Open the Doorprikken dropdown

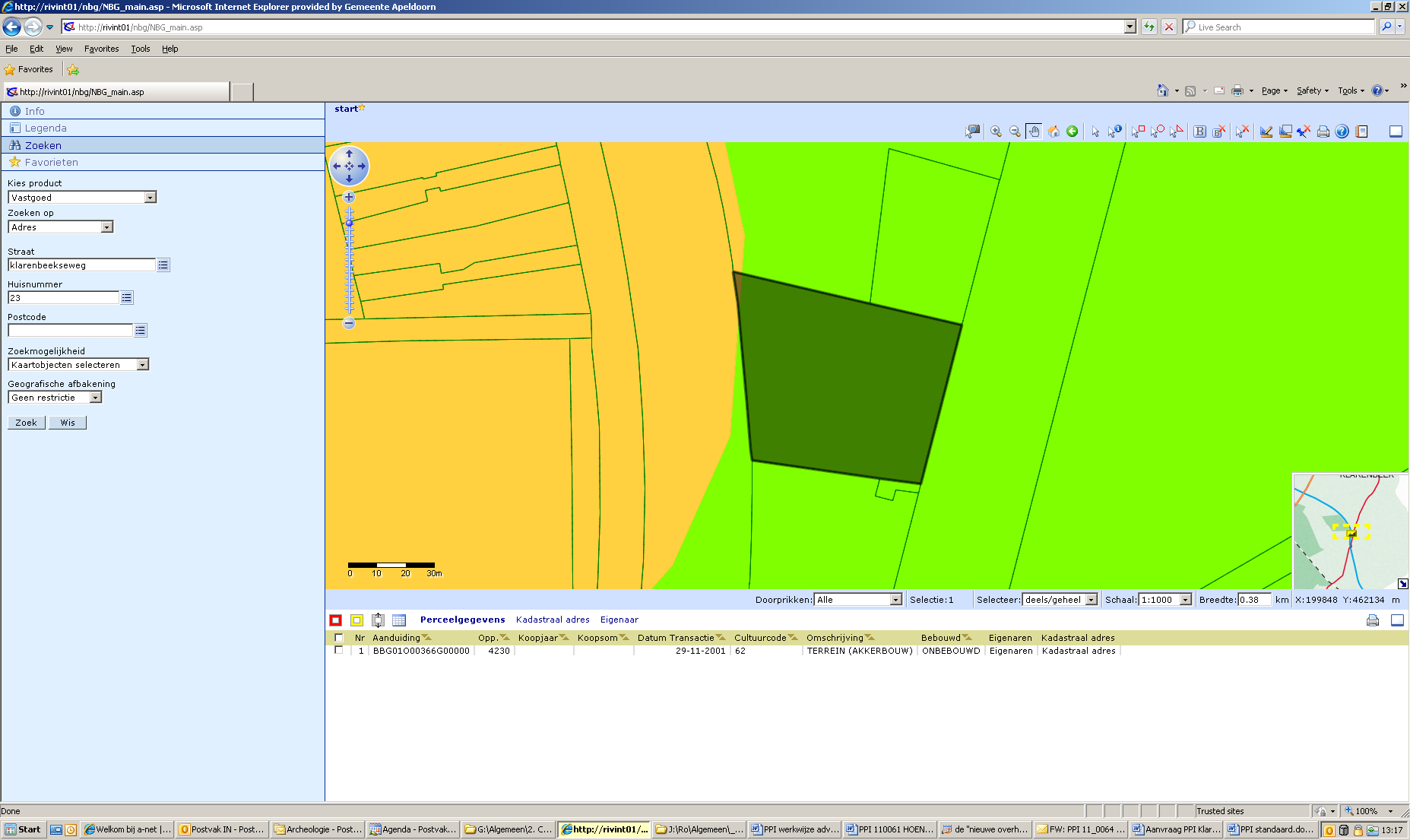[895, 600]
